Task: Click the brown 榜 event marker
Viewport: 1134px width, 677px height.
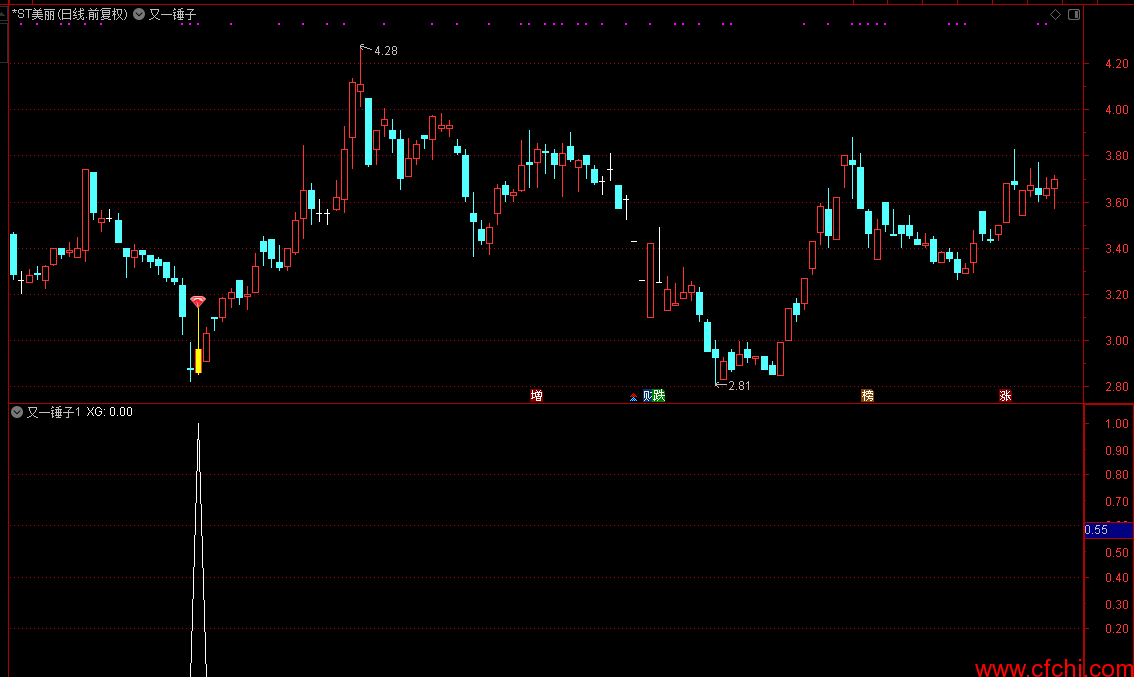Action: pyautogui.click(x=867, y=396)
